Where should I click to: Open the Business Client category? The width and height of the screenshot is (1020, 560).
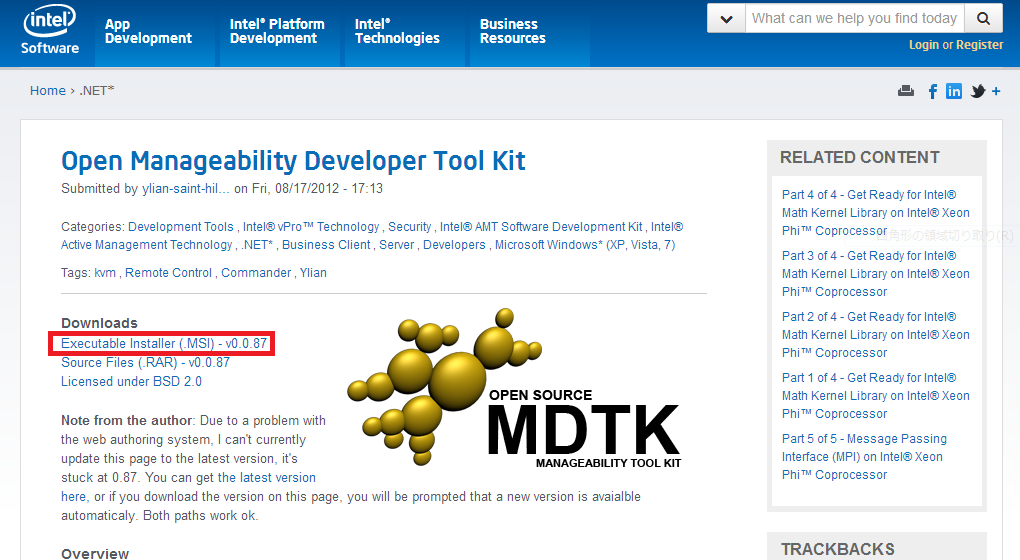pos(326,245)
